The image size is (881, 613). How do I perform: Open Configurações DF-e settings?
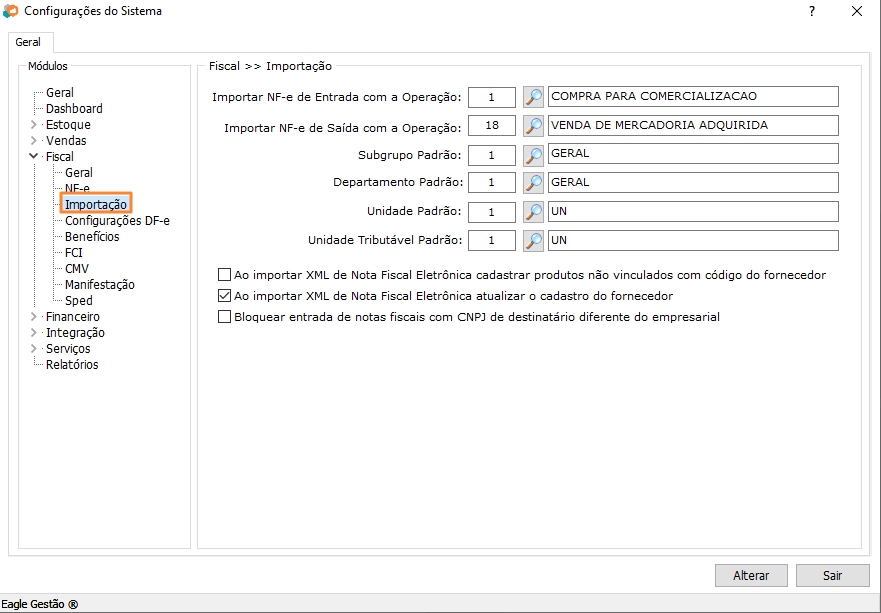[117, 221]
